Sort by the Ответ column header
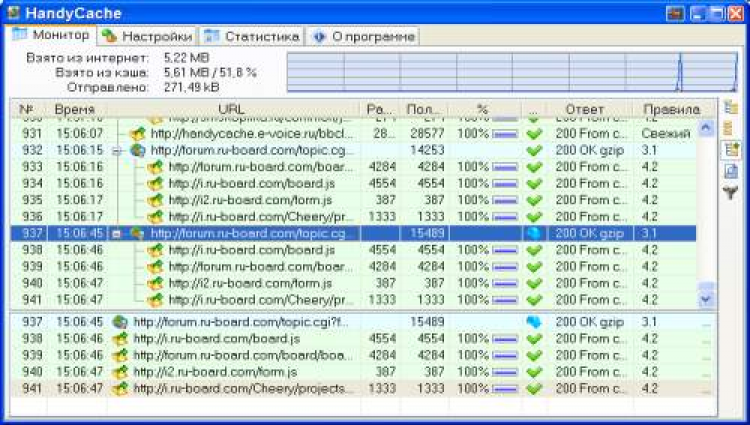Image resolution: width=750 pixels, height=425 pixels. click(590, 109)
